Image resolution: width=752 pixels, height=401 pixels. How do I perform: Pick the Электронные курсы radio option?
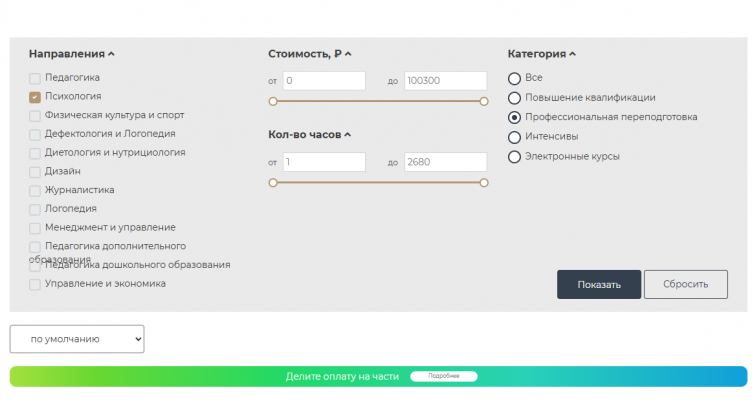click(515, 157)
